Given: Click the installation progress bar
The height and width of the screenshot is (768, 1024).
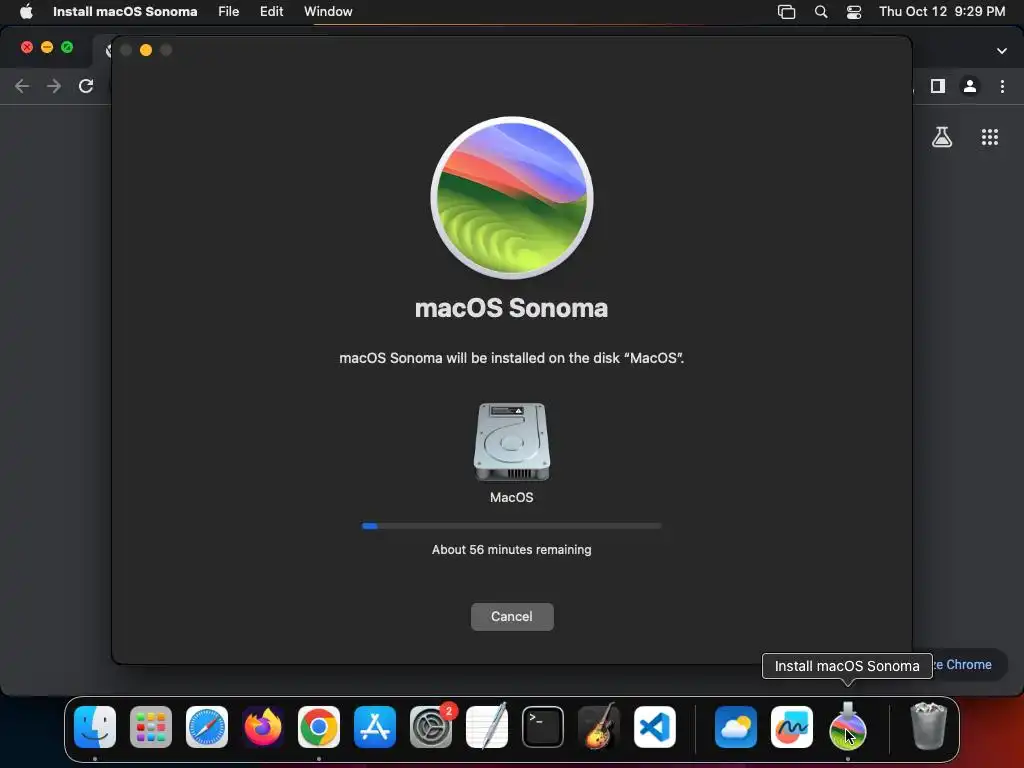Looking at the screenshot, I should [511, 526].
